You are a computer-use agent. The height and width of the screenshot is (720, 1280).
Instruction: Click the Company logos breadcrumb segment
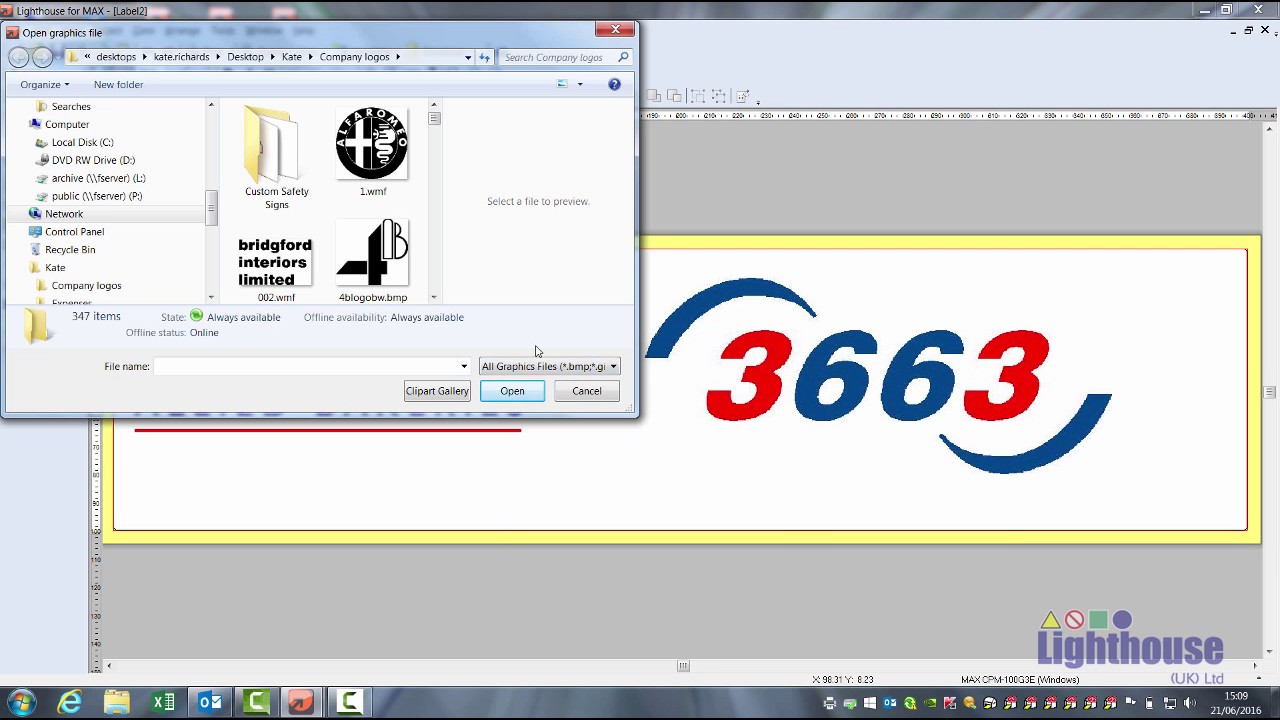tap(354, 57)
